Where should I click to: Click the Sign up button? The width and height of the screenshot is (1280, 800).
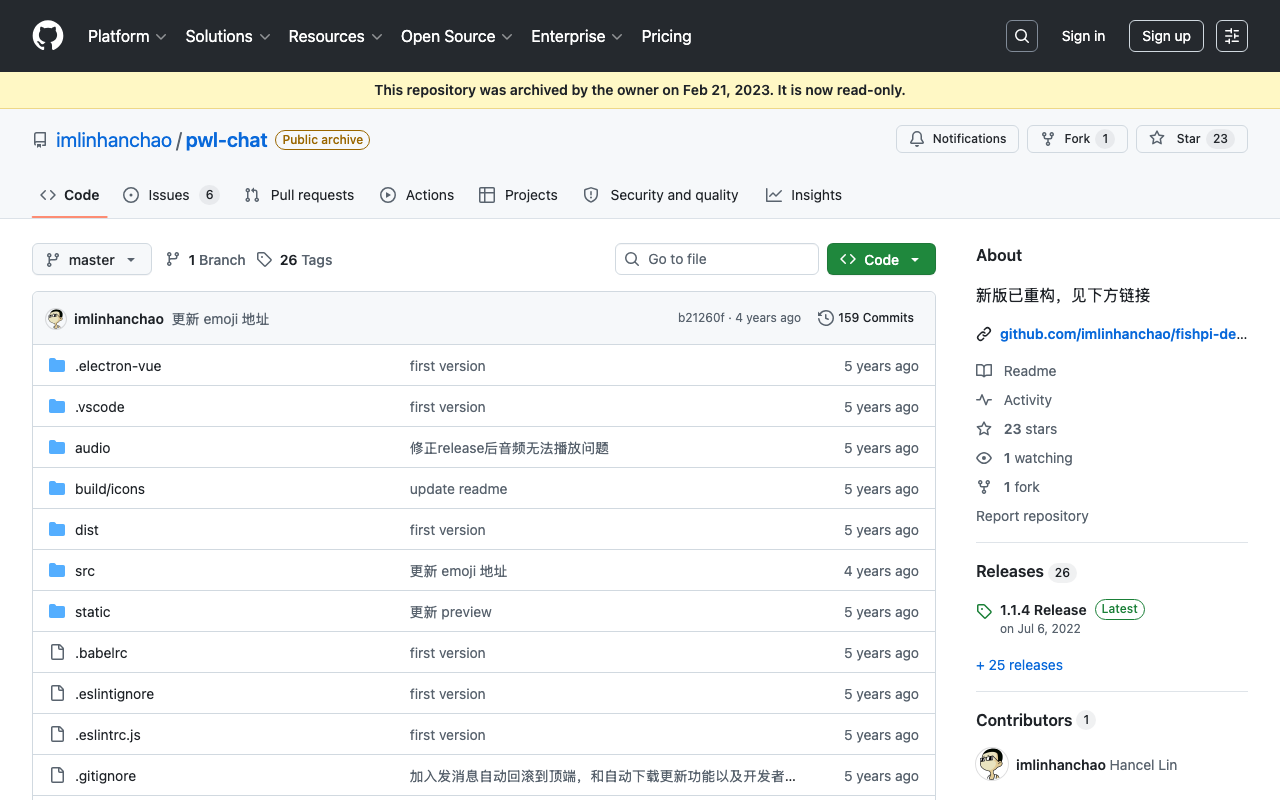click(x=1166, y=36)
